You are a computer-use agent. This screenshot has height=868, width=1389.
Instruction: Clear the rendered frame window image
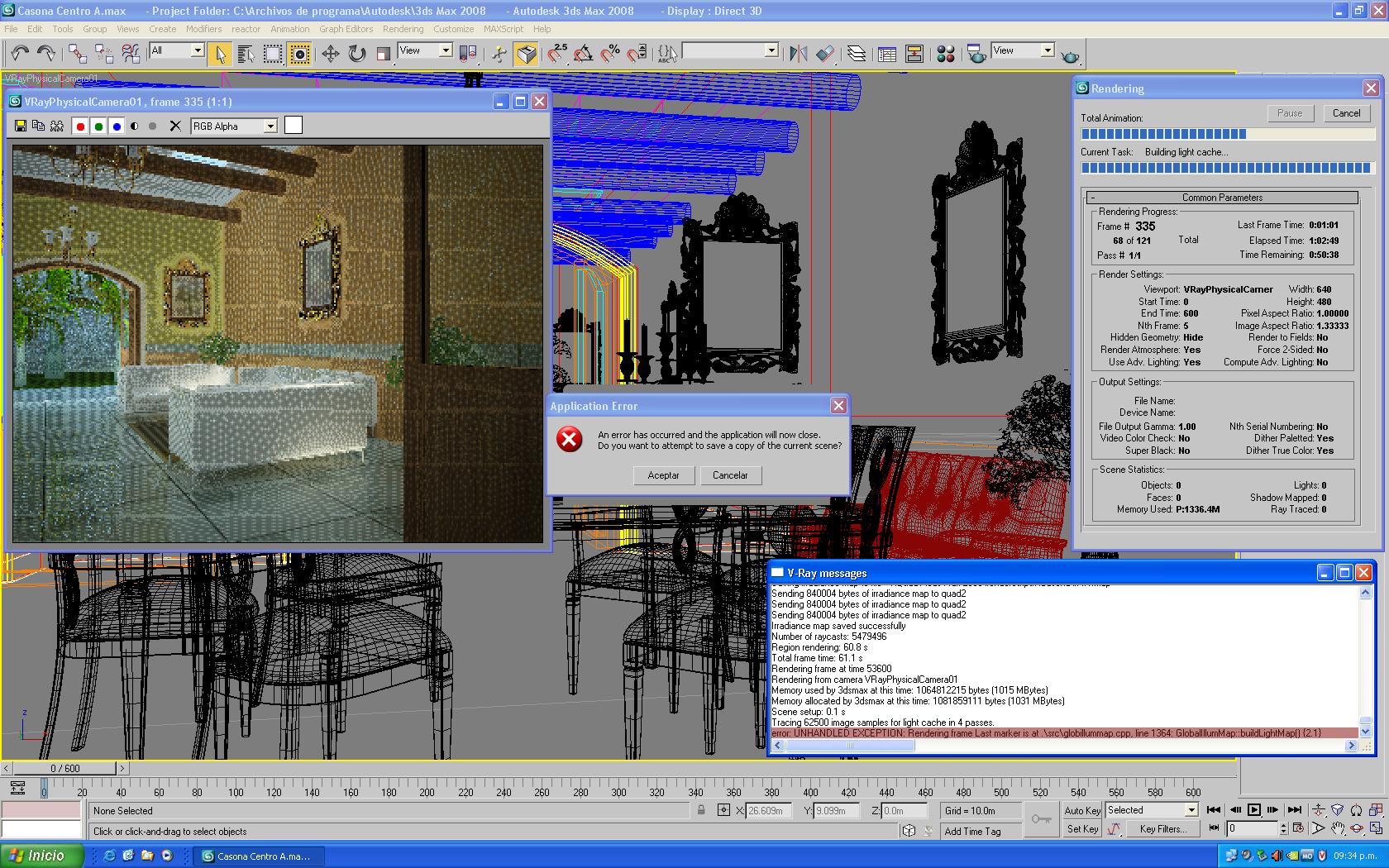point(174,126)
